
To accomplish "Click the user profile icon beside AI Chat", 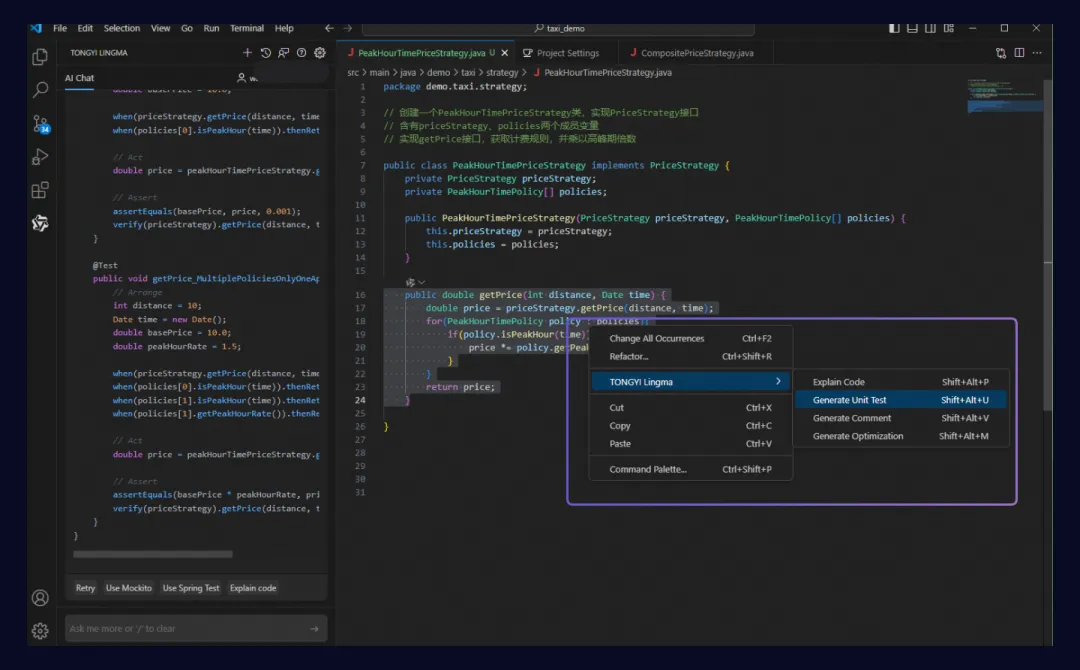I will point(241,78).
